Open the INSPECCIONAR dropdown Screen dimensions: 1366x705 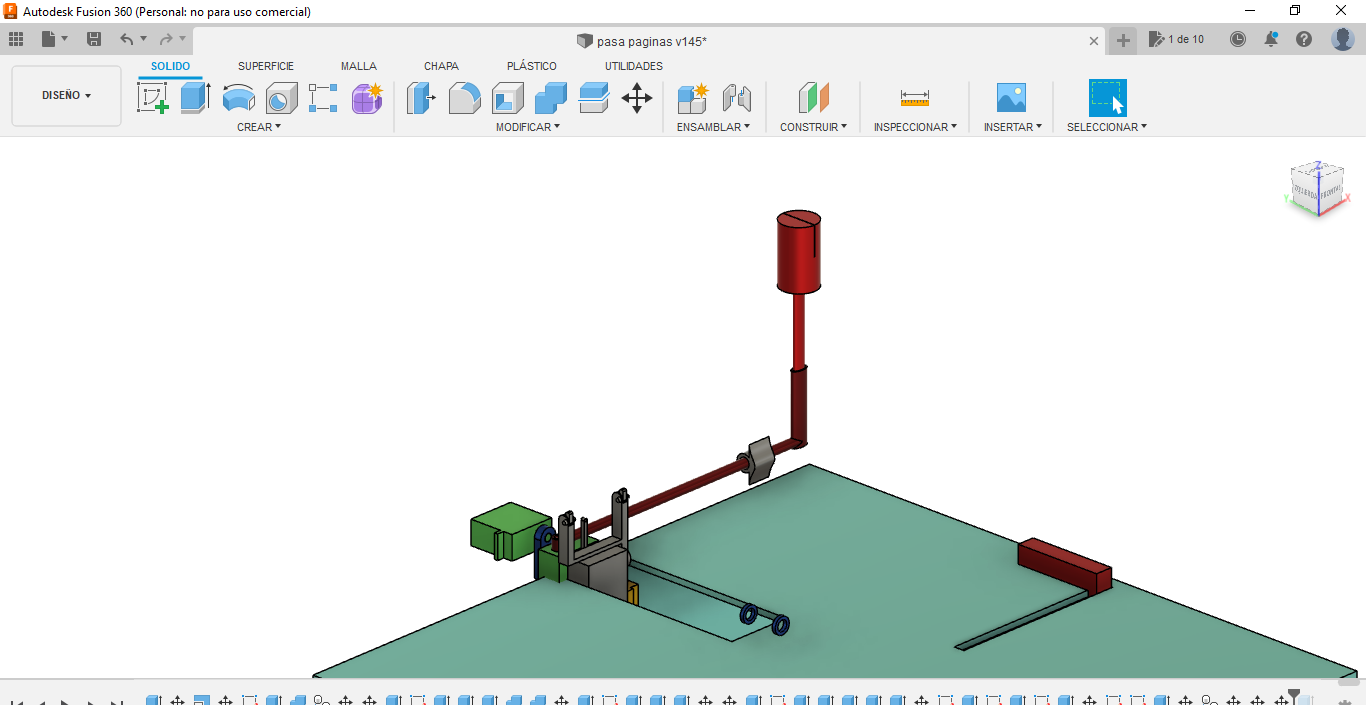[915, 127]
